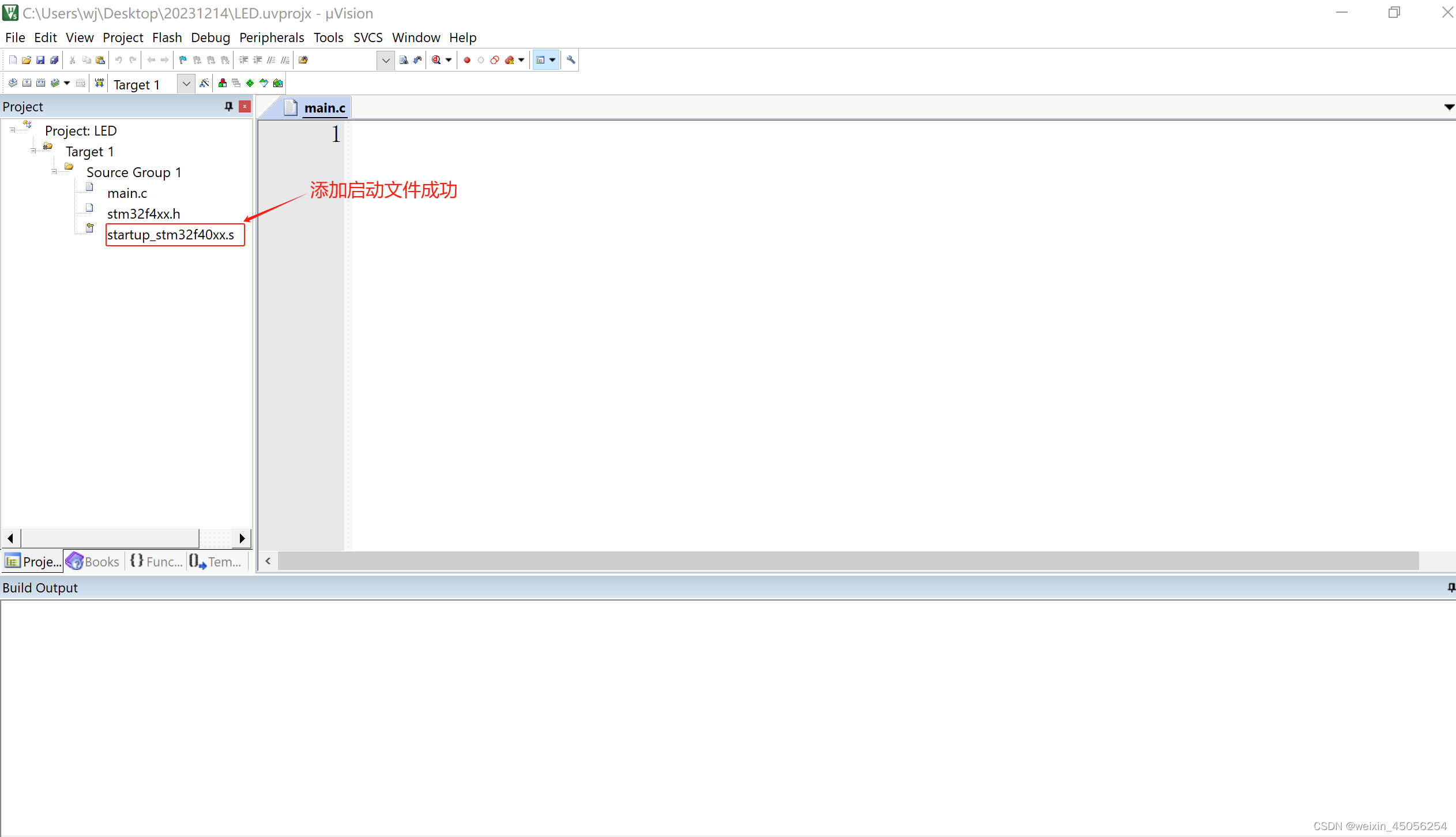1456x837 pixels.
Task: Switch to the Functions panel tab
Action: coord(156,561)
